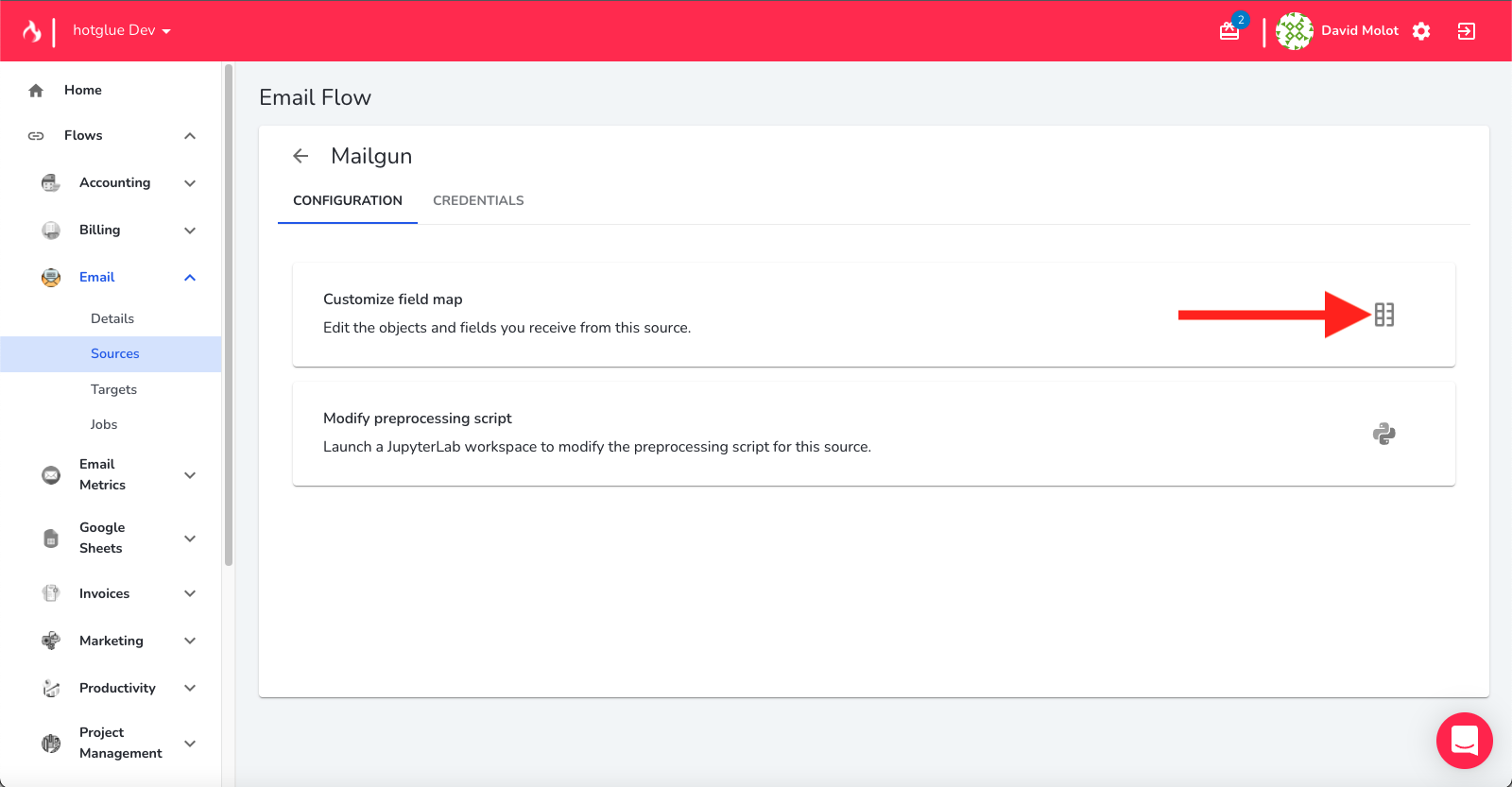Click the Marketing flow icon
The width and height of the screenshot is (1512, 787).
pos(51,641)
